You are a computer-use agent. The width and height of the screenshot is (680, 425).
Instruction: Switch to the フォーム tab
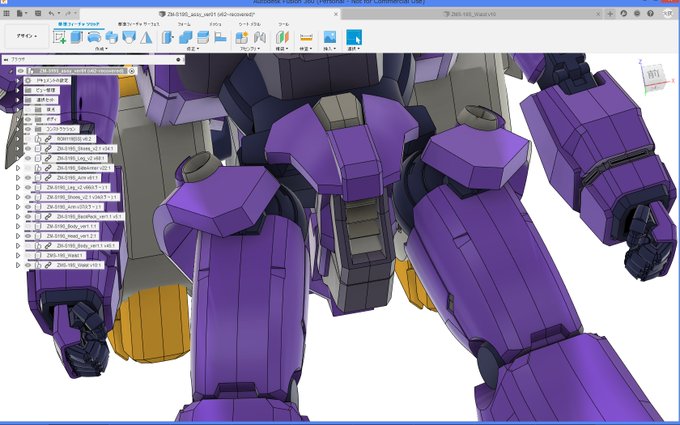click(x=184, y=24)
